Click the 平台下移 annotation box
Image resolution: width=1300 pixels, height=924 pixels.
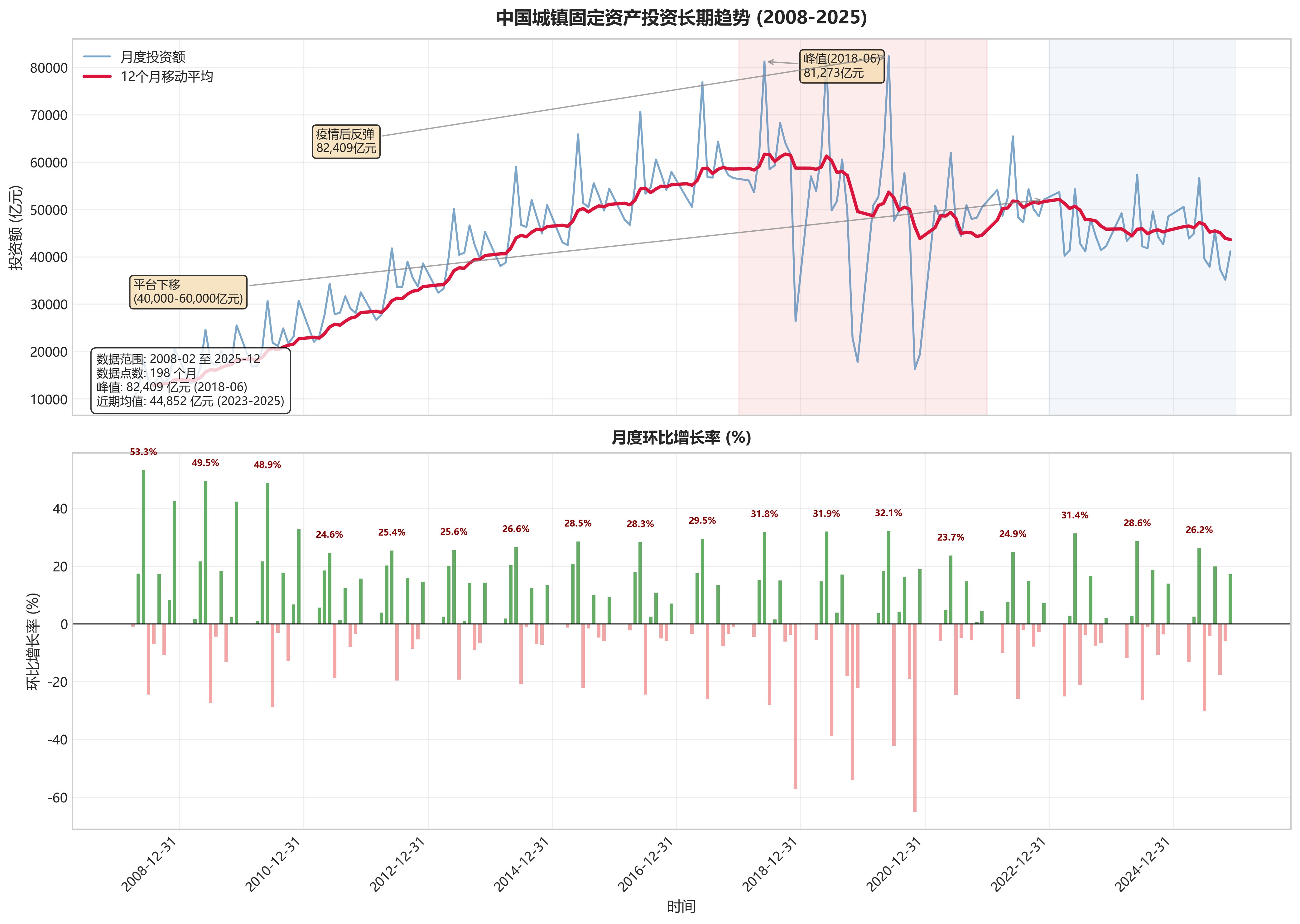pyautogui.click(x=188, y=292)
